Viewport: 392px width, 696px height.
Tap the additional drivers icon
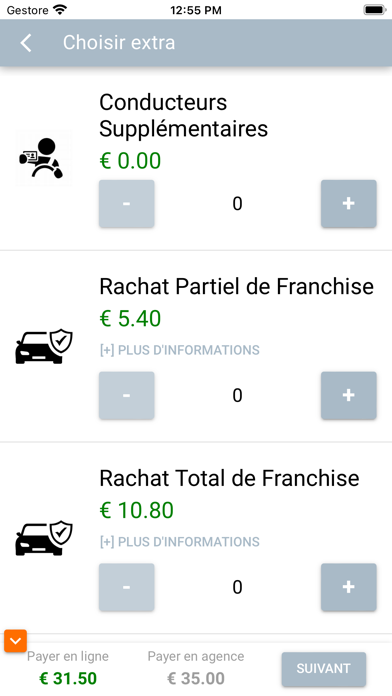[44, 158]
